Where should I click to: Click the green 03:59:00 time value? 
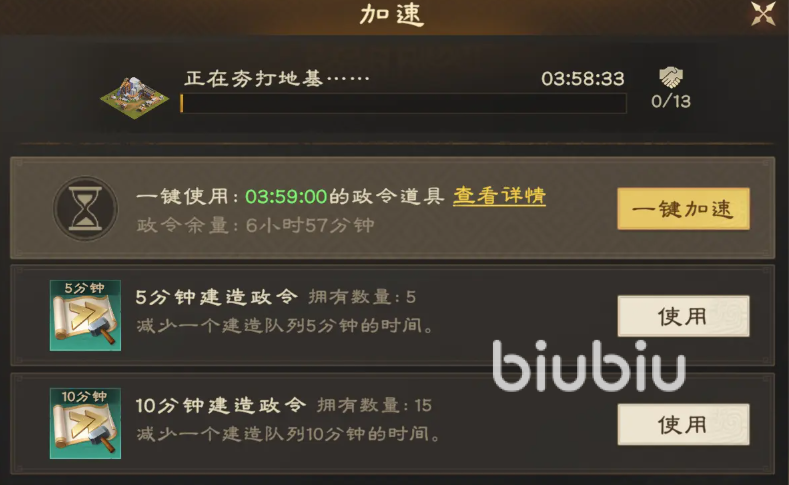[286, 196]
